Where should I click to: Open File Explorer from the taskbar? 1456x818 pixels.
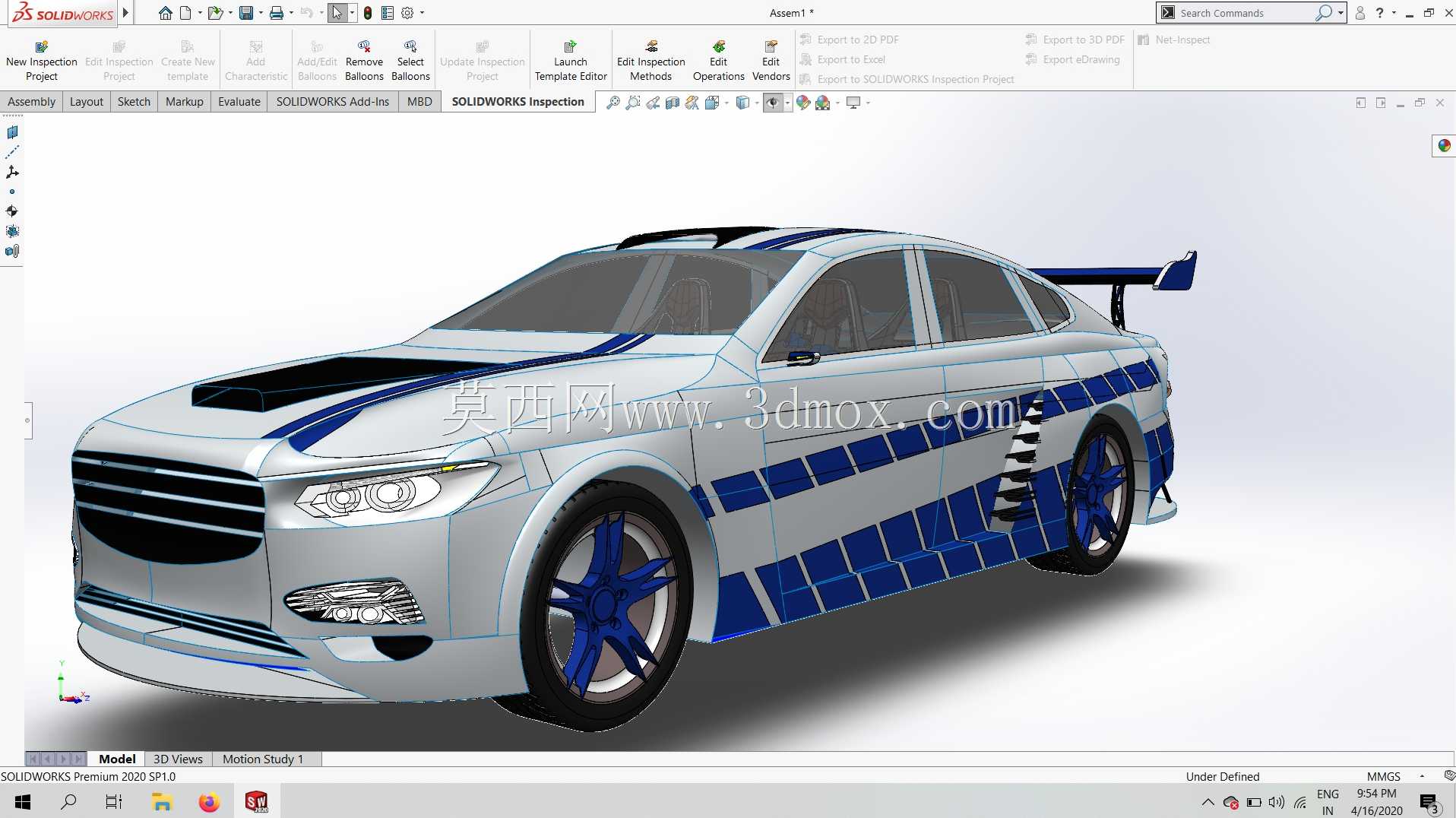(162, 801)
